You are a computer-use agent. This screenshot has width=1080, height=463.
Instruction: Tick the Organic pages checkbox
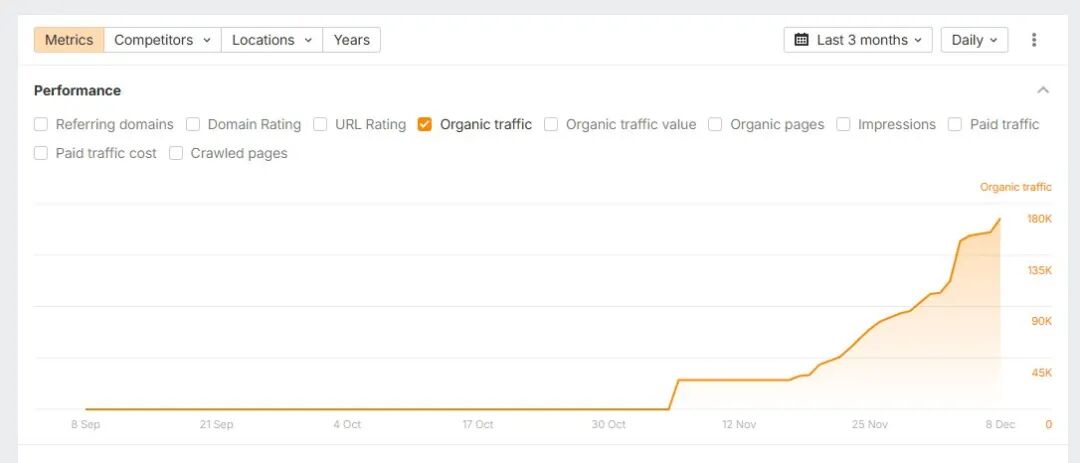point(715,125)
